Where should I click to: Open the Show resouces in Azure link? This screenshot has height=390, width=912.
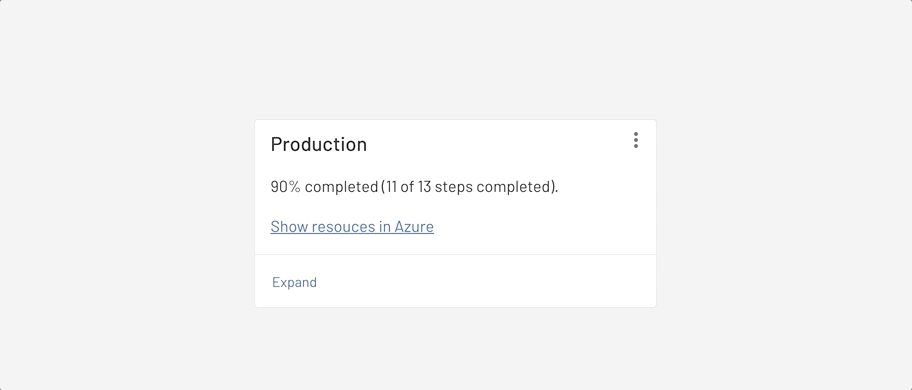[352, 226]
